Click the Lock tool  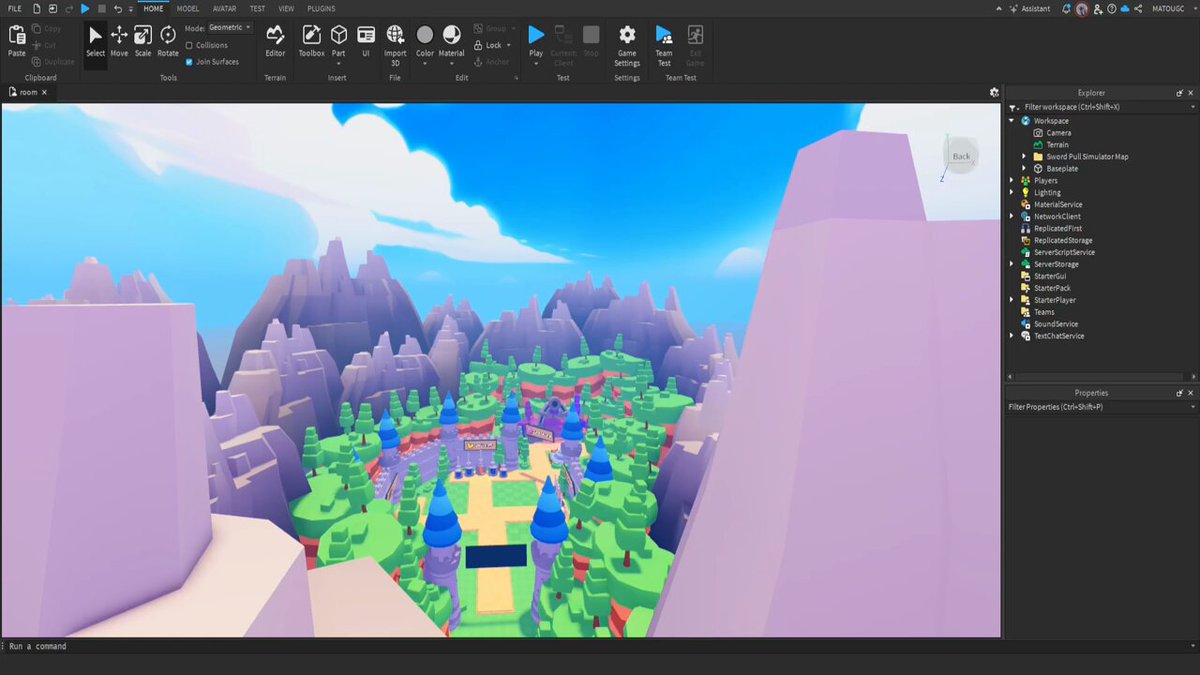coord(490,45)
